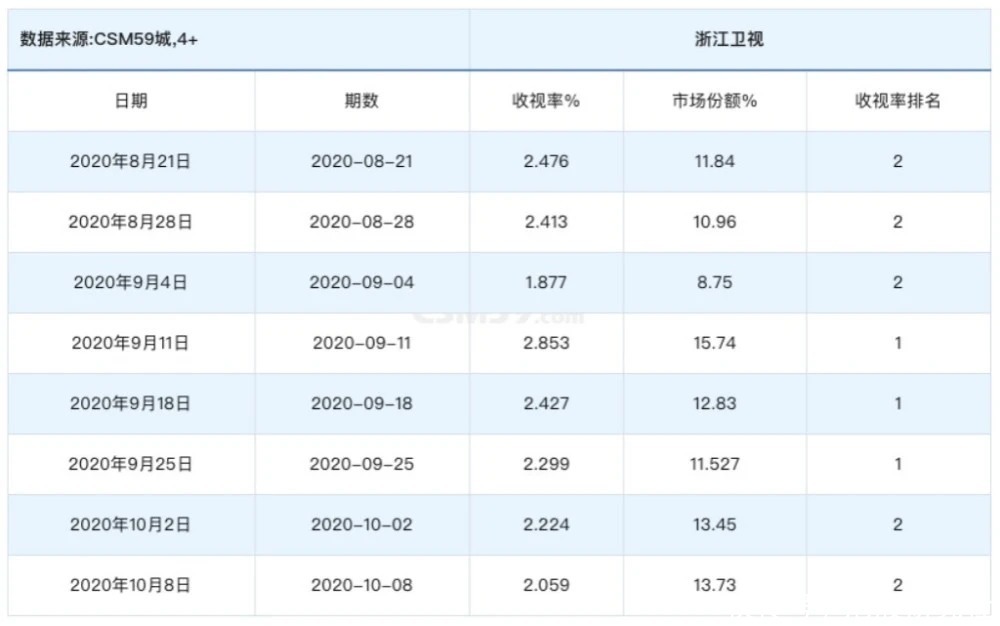1000x626 pixels.
Task: Select the rating value 2.224
Action: click(546, 524)
